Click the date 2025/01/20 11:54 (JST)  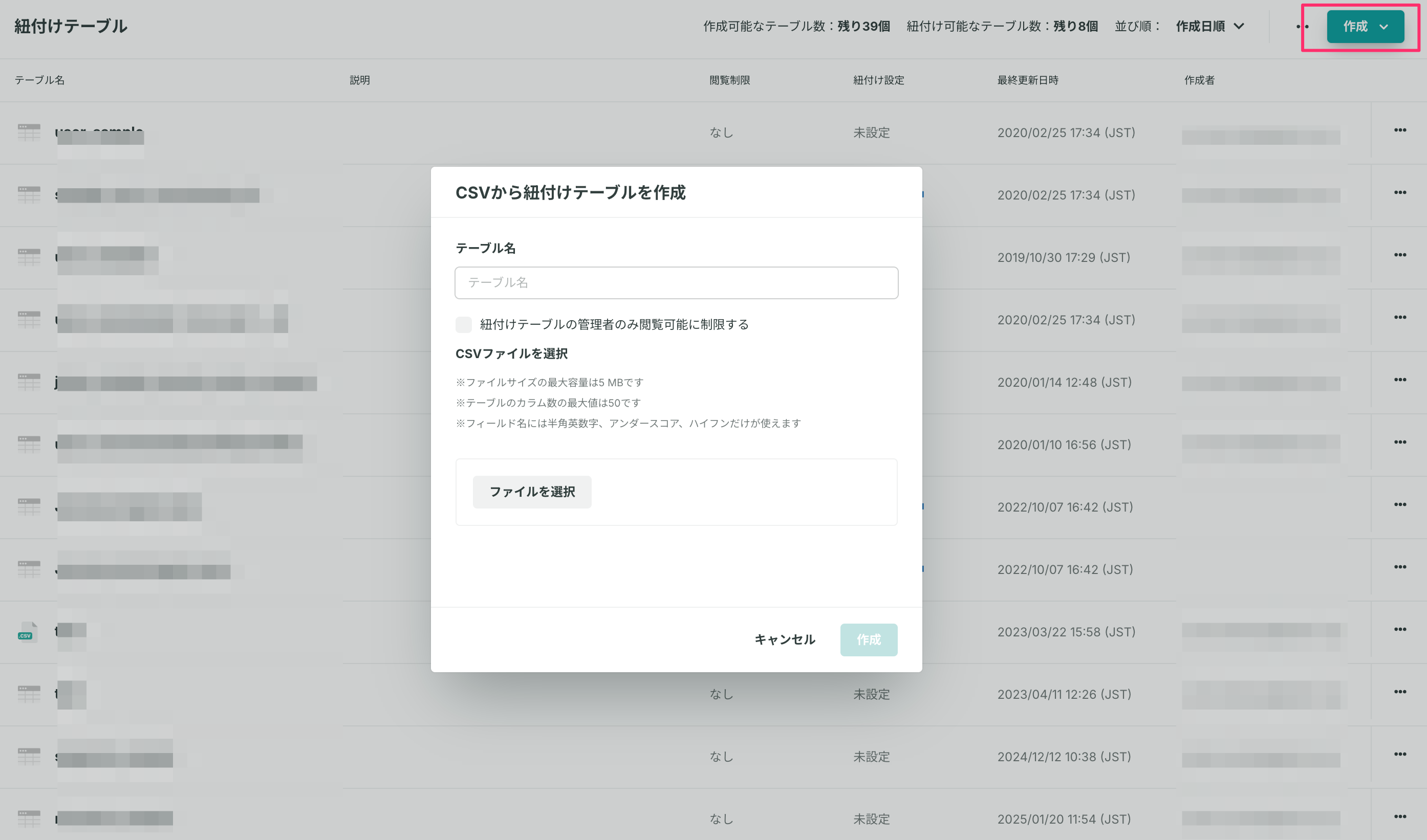point(1064,819)
